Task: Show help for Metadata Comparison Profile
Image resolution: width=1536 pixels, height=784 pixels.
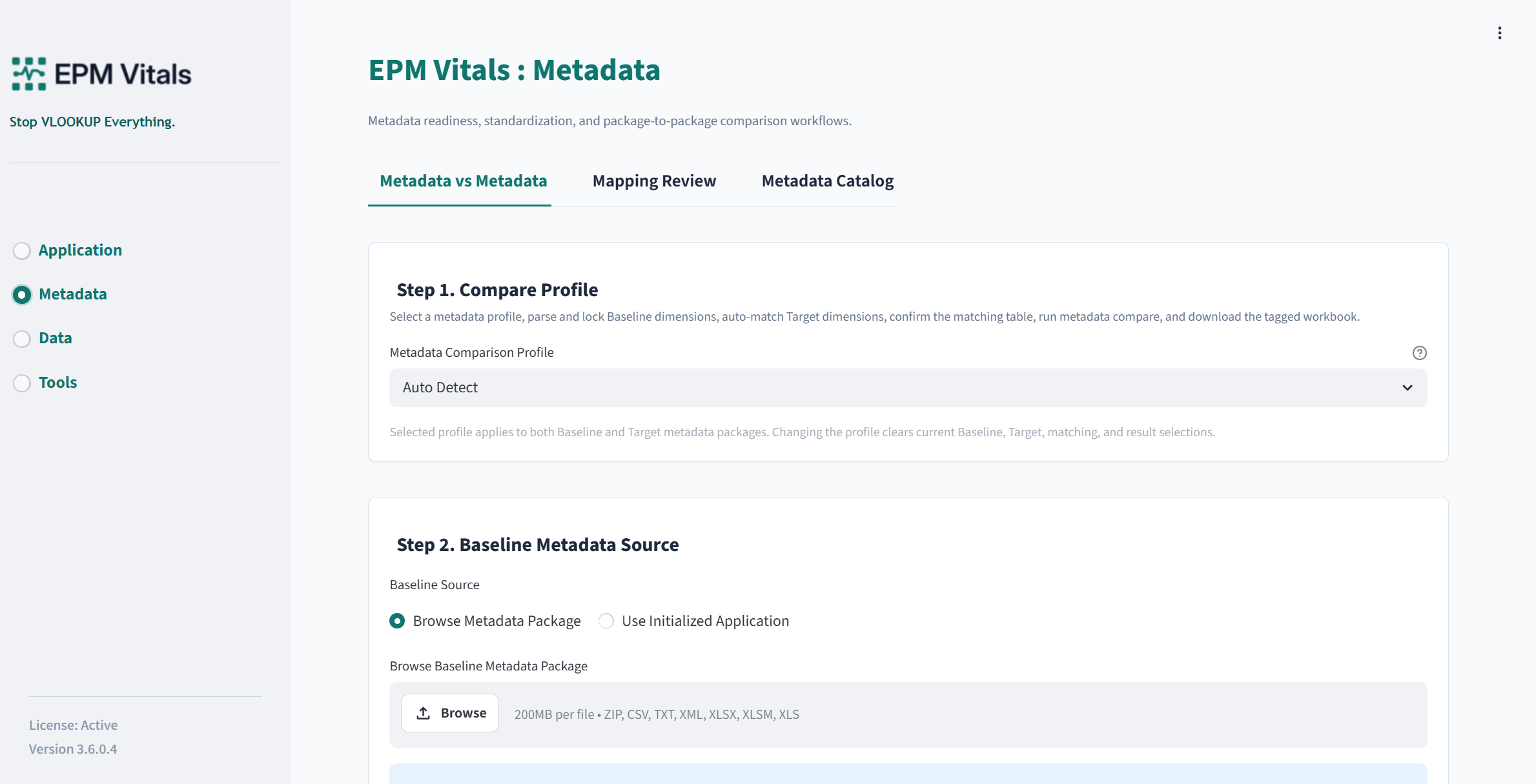Action: coord(1419,353)
